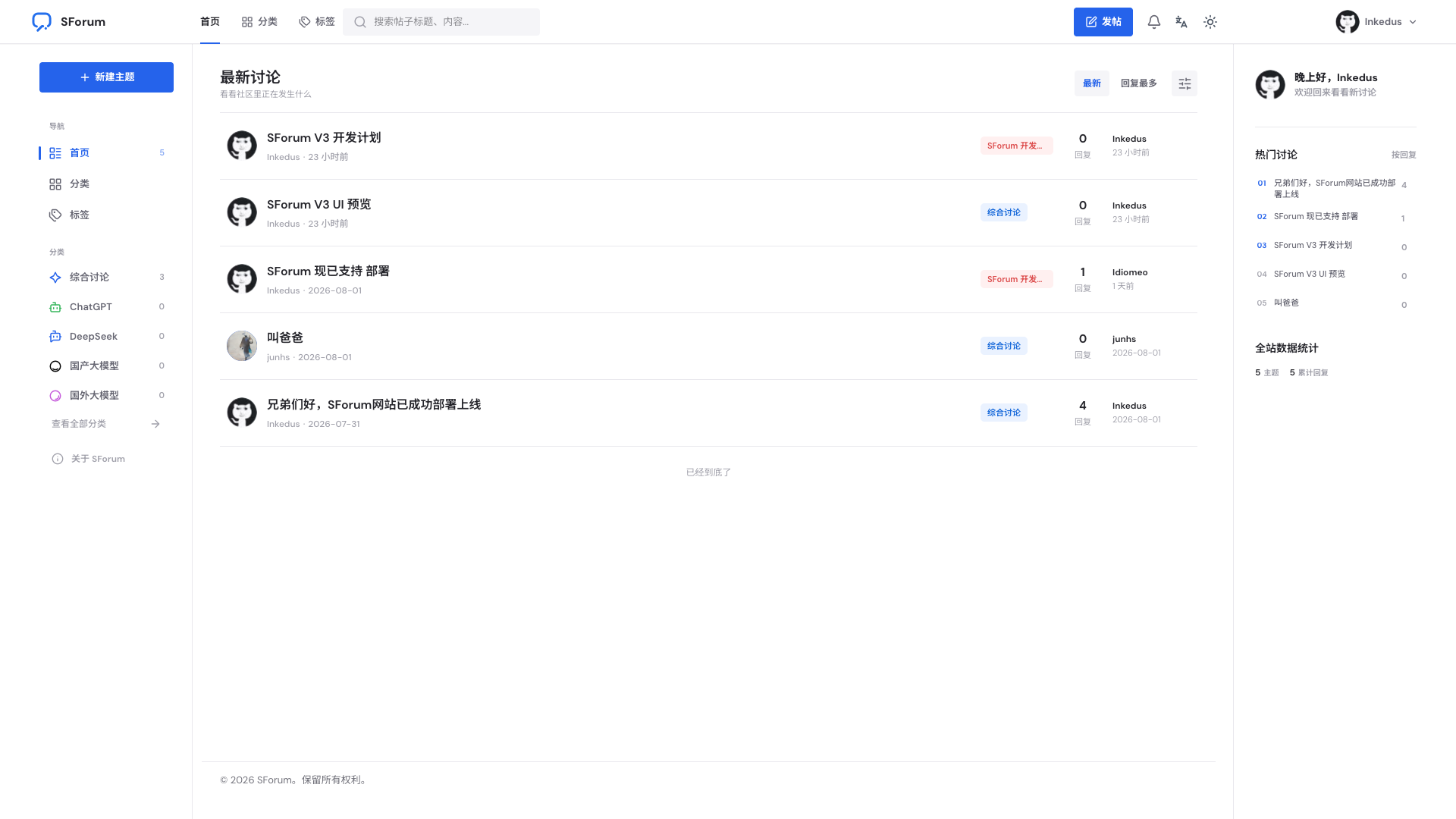Open the post SForum V3 开发计划
Viewport: 1456px width, 819px height.
coord(324,138)
